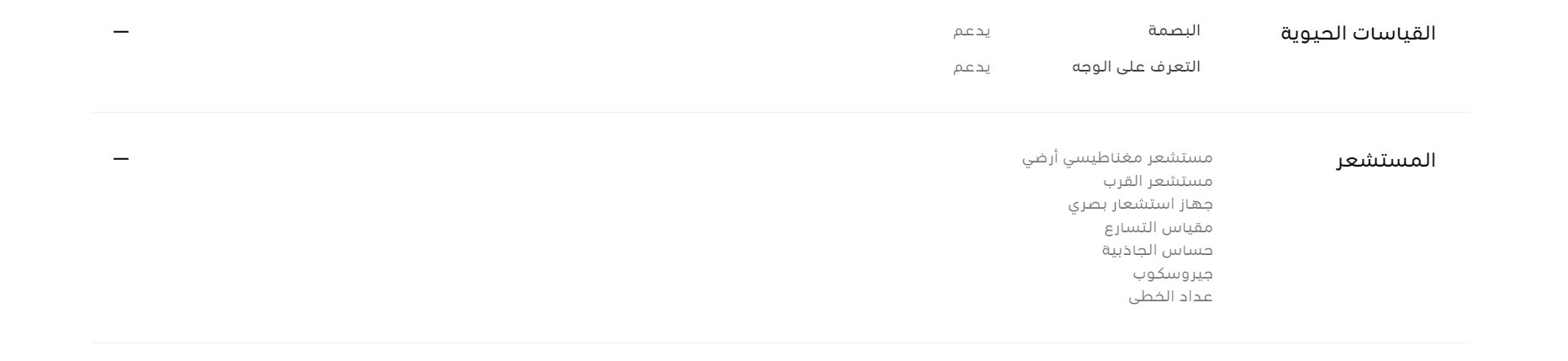1568x361 pixels.
Task: Click the word الحيوية in biometrics heading
Action: (x=1316, y=34)
